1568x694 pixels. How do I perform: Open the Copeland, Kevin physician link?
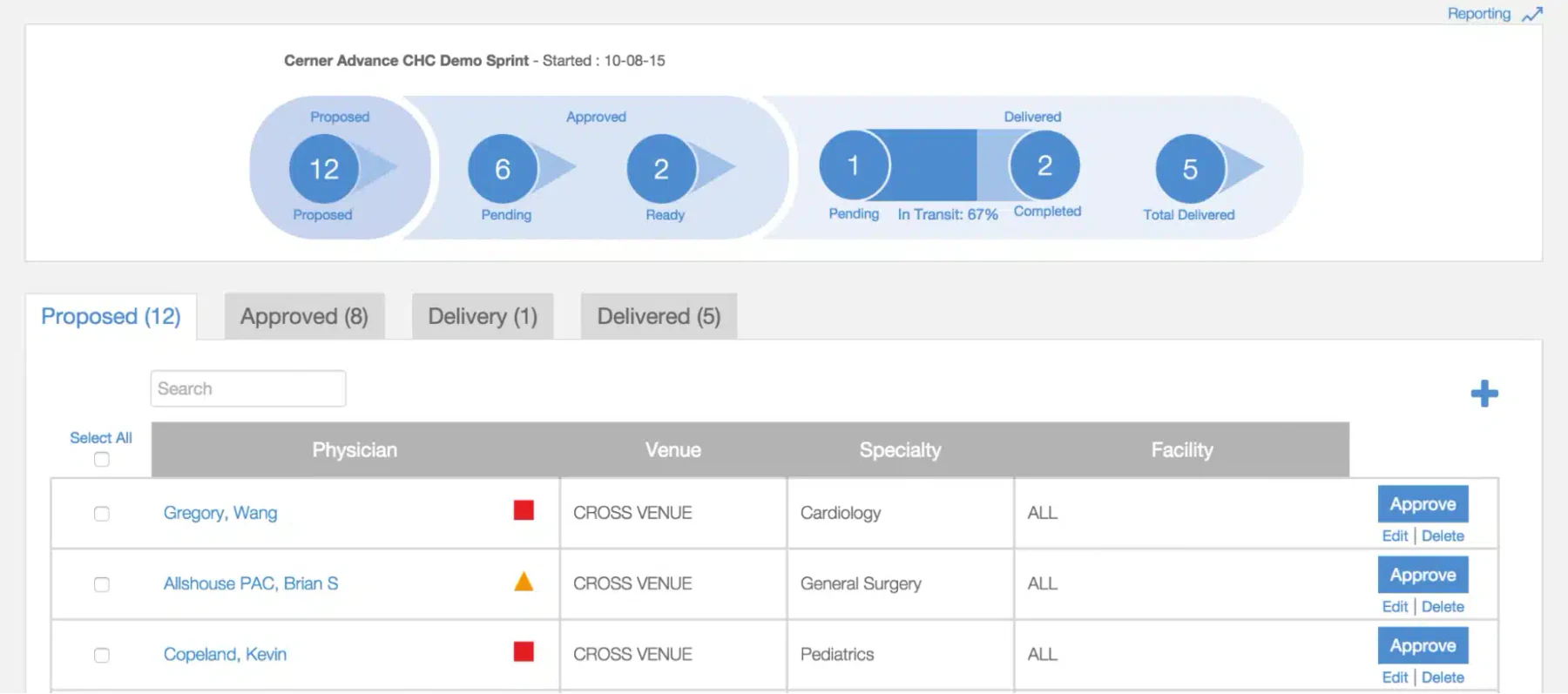click(225, 654)
